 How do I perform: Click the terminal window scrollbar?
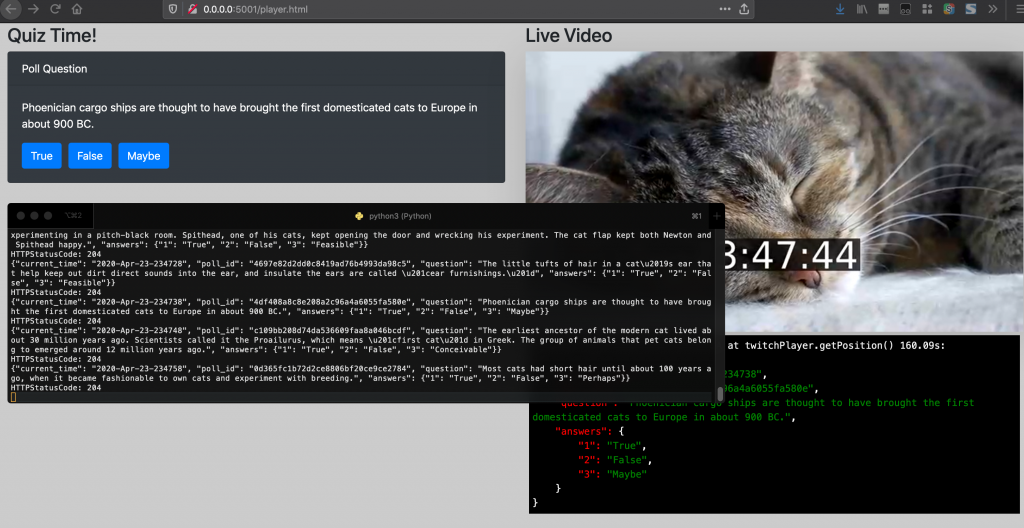pos(720,392)
